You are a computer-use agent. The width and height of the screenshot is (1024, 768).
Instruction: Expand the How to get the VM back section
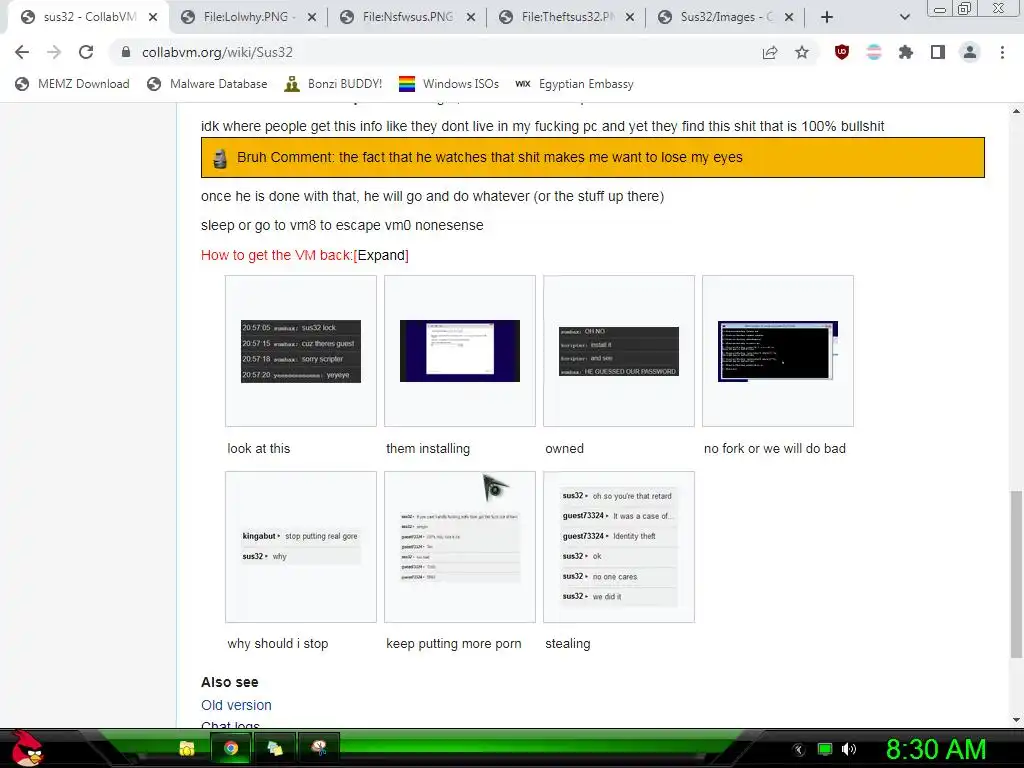(x=382, y=255)
